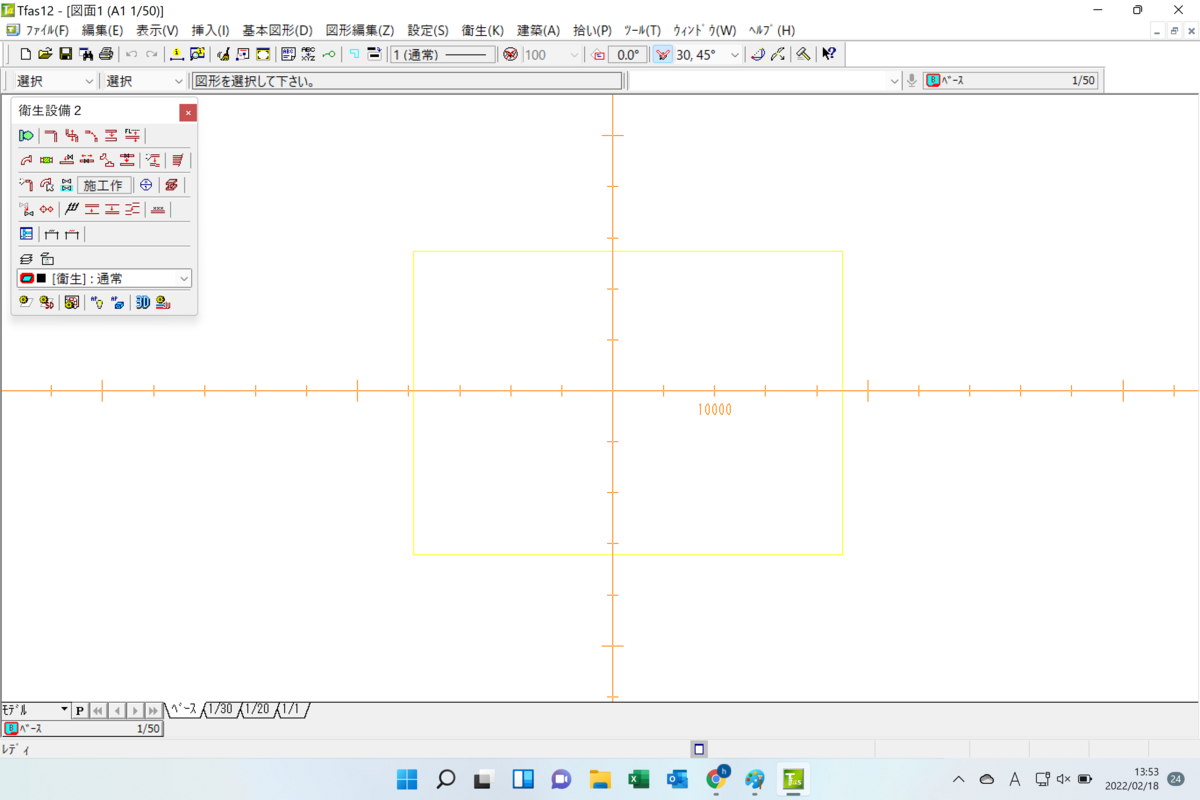Select the FL level pipe icon in palette
Viewport: 1200px width, 800px height.
pyautogui.click(x=132, y=135)
